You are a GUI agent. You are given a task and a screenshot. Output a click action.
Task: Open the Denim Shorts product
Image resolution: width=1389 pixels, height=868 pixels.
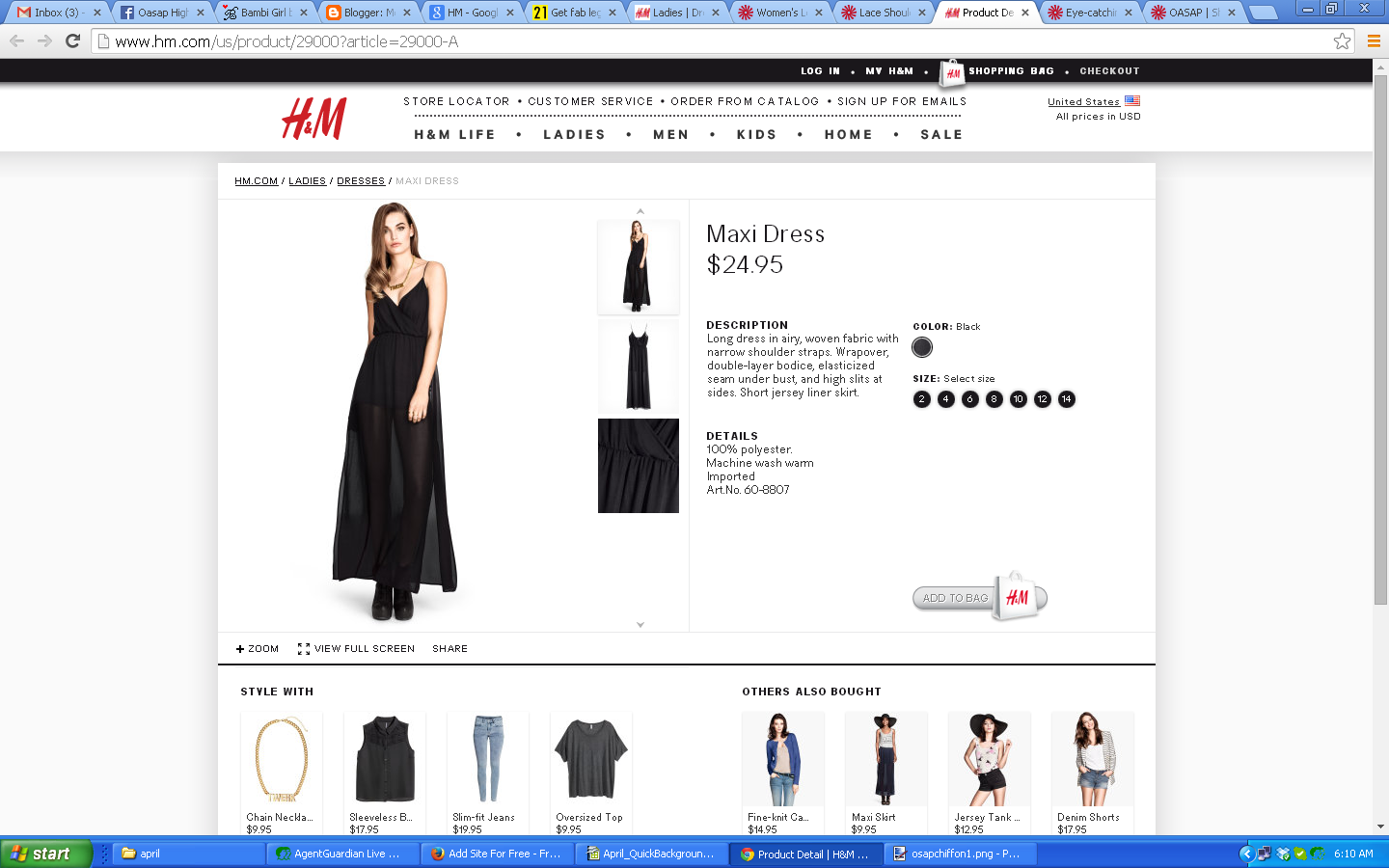pos(1093,773)
